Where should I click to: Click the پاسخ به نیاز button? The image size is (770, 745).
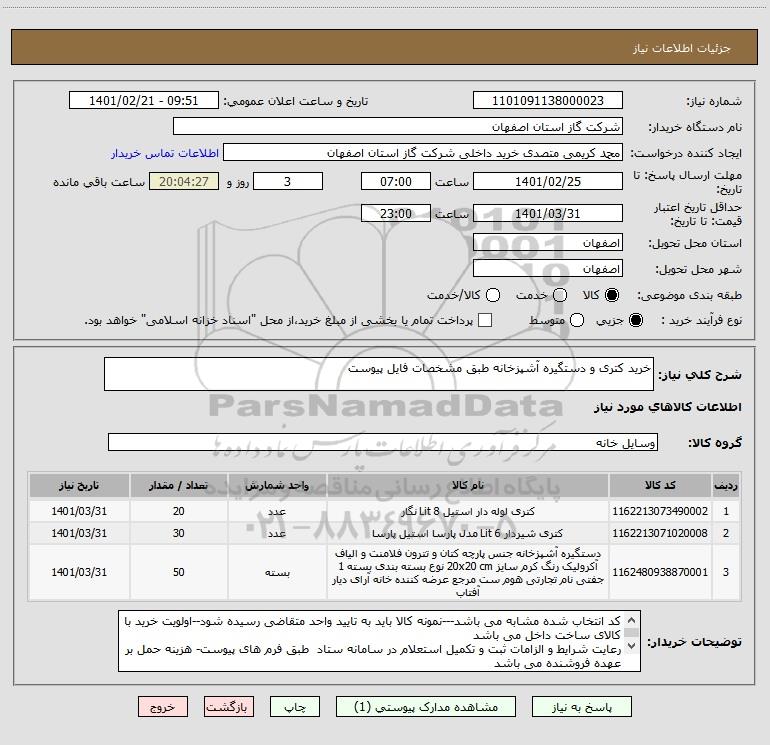pyautogui.click(x=581, y=707)
